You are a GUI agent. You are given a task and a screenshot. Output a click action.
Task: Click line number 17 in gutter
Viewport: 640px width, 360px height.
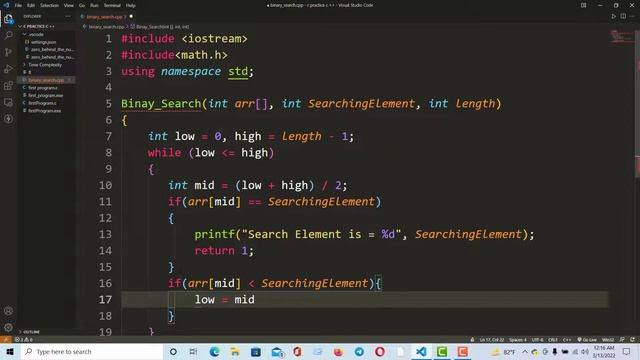105,300
